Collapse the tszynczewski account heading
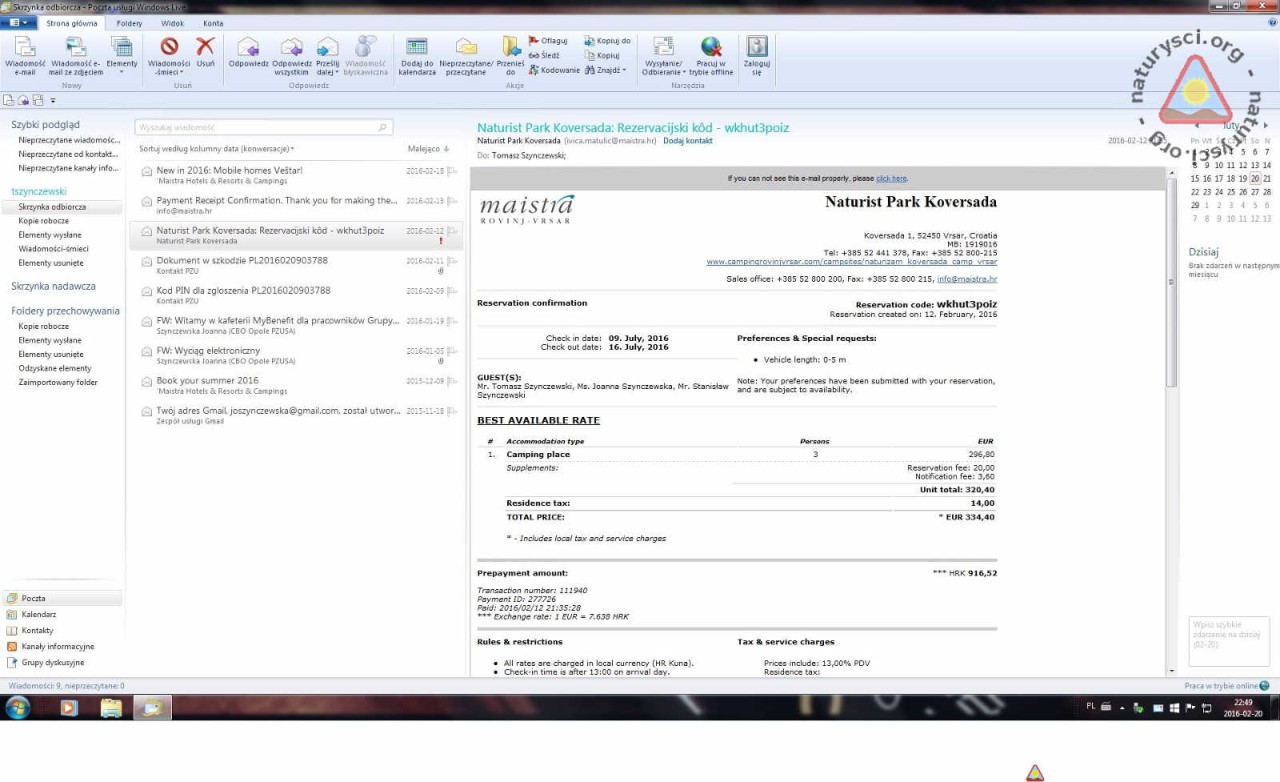The height and width of the screenshot is (782, 1280). (38, 191)
